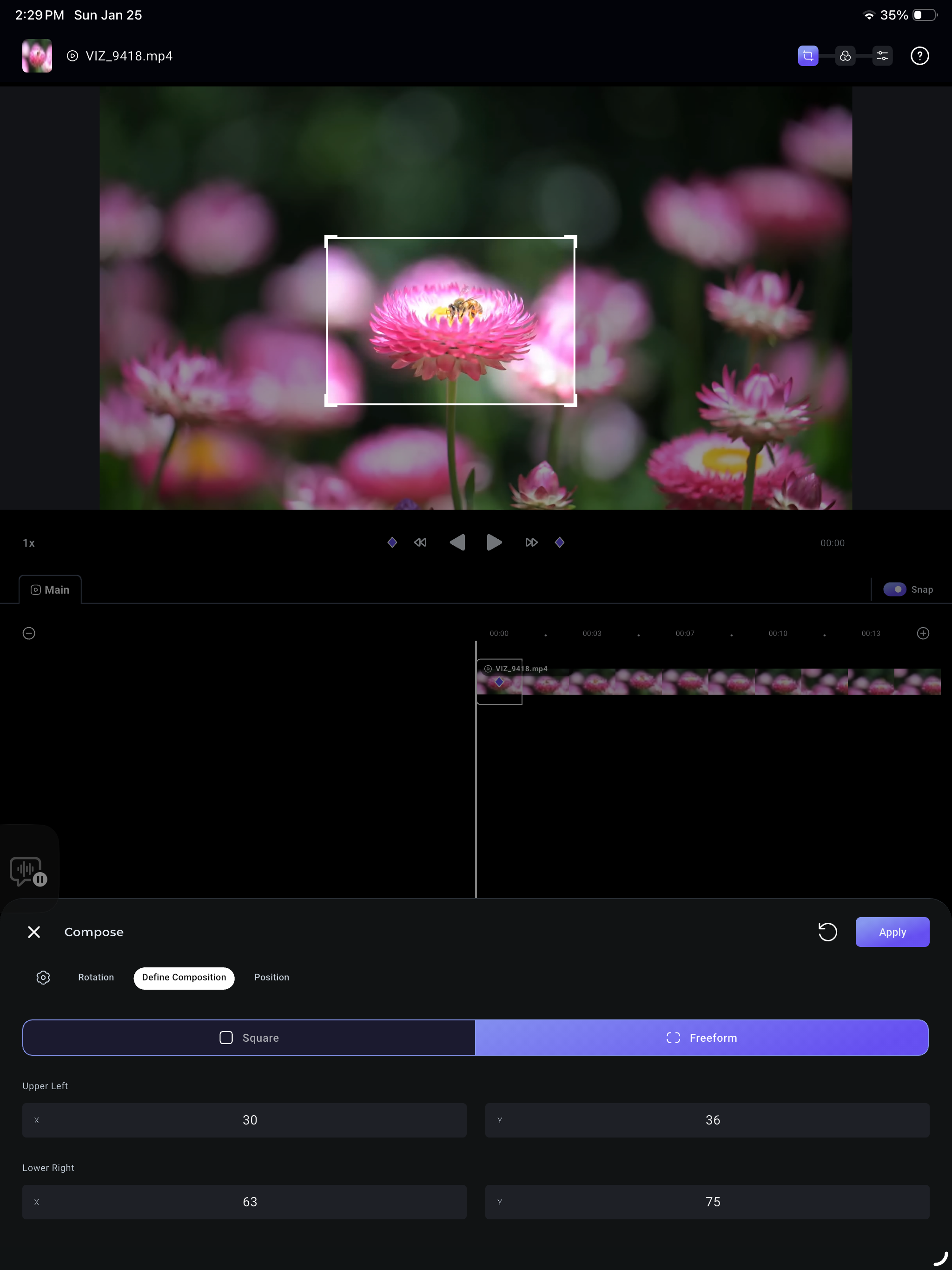The width and height of the screenshot is (952, 1270).
Task: Zoom in the timeline with plus icon
Action: 923,633
